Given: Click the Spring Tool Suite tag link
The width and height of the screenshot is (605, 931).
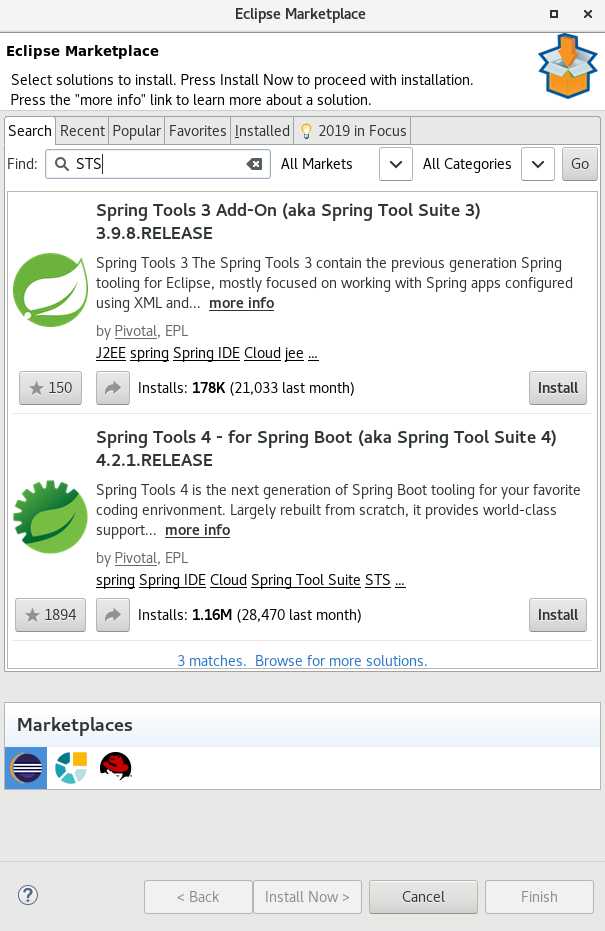Looking at the screenshot, I should tap(306, 580).
